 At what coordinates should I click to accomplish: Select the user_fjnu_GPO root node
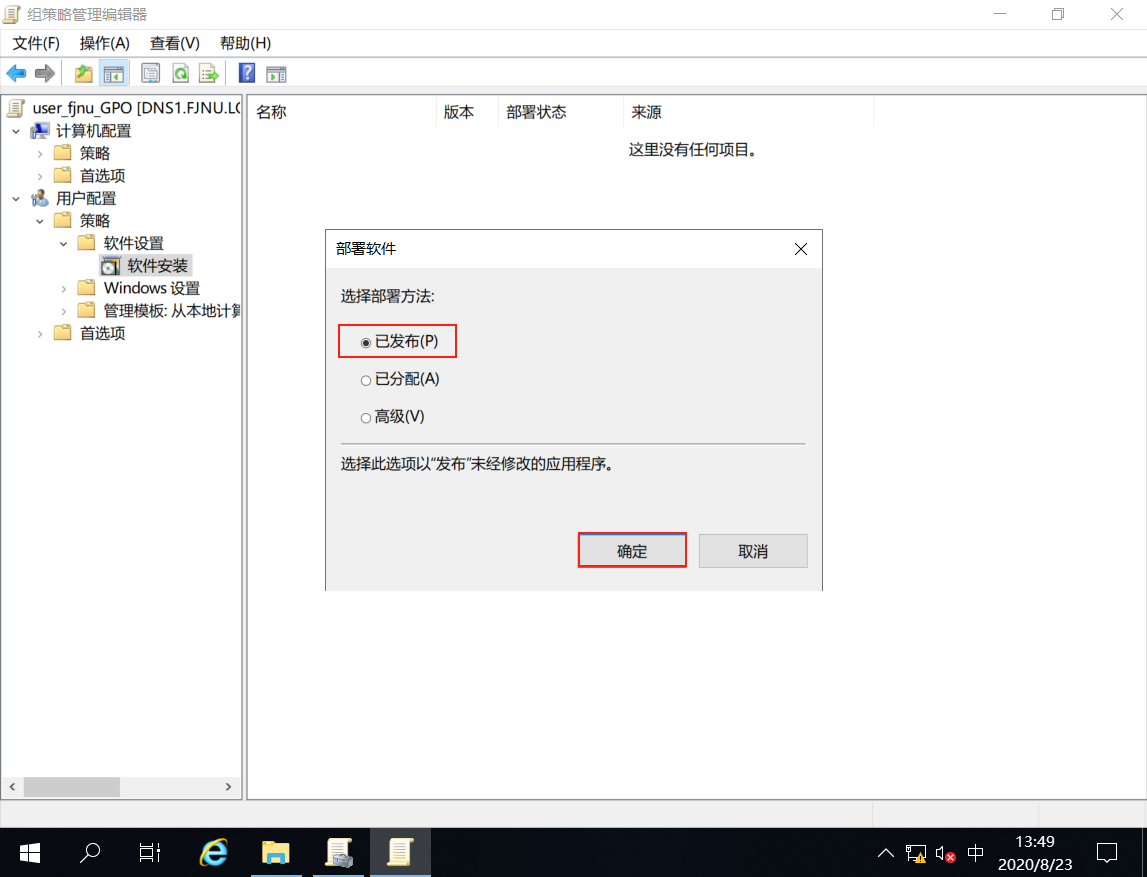pos(136,108)
